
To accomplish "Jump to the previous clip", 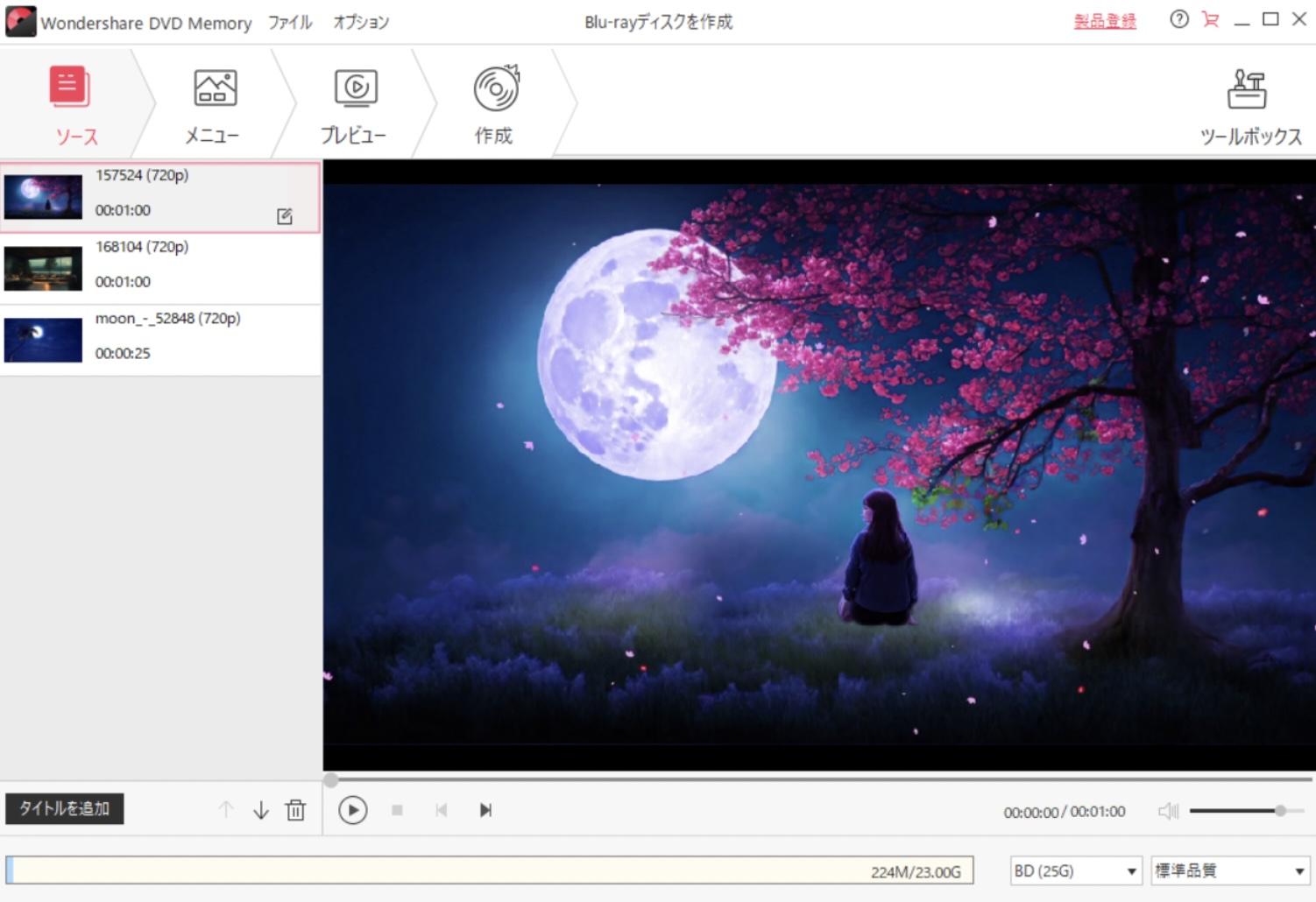I will coord(441,810).
